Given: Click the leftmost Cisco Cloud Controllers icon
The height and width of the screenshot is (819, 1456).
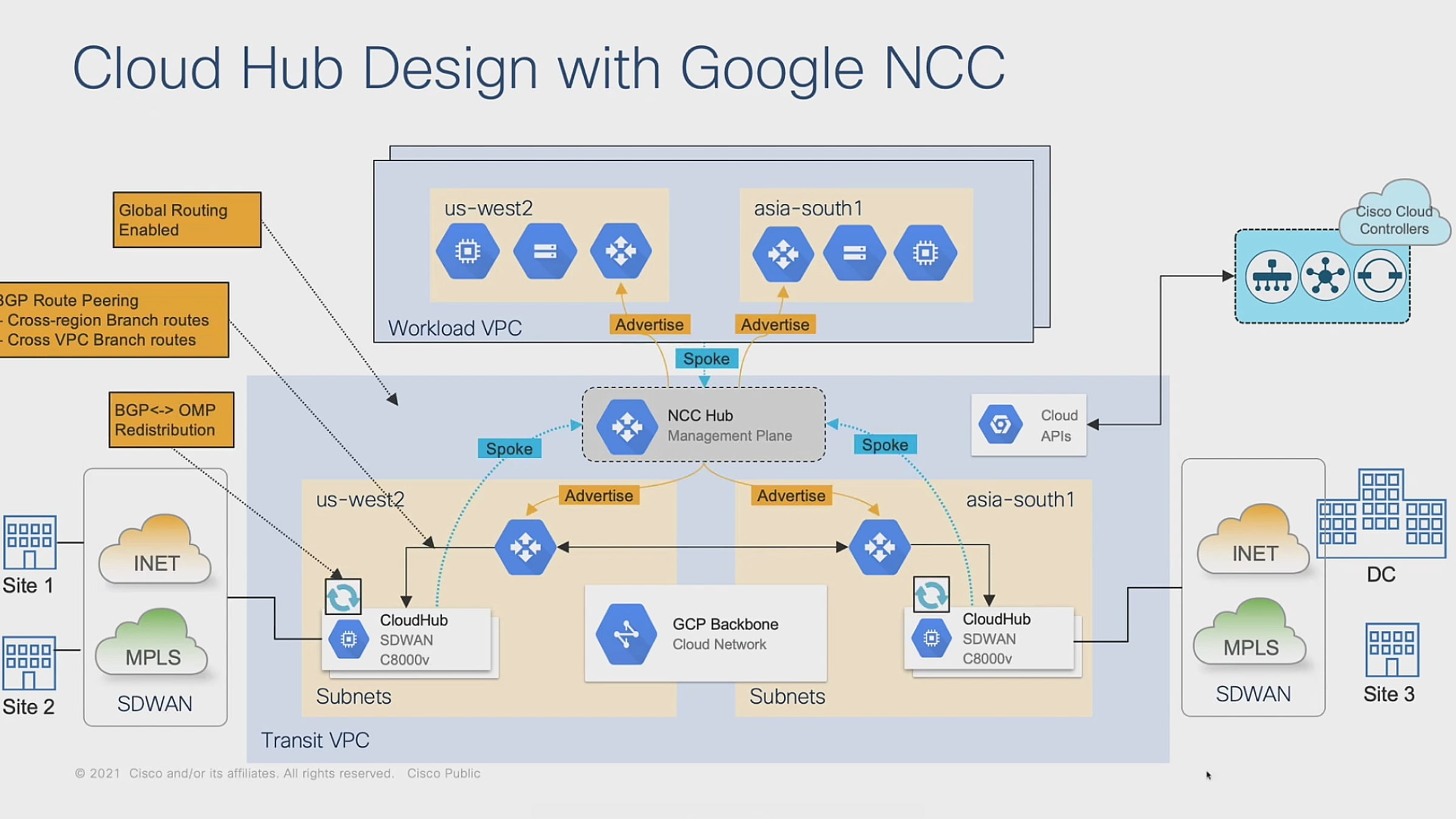Looking at the screenshot, I should (1272, 277).
